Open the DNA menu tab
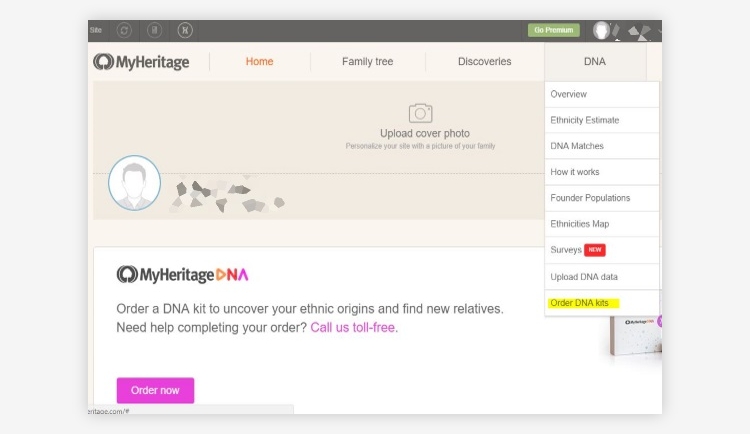 pyautogui.click(x=595, y=61)
